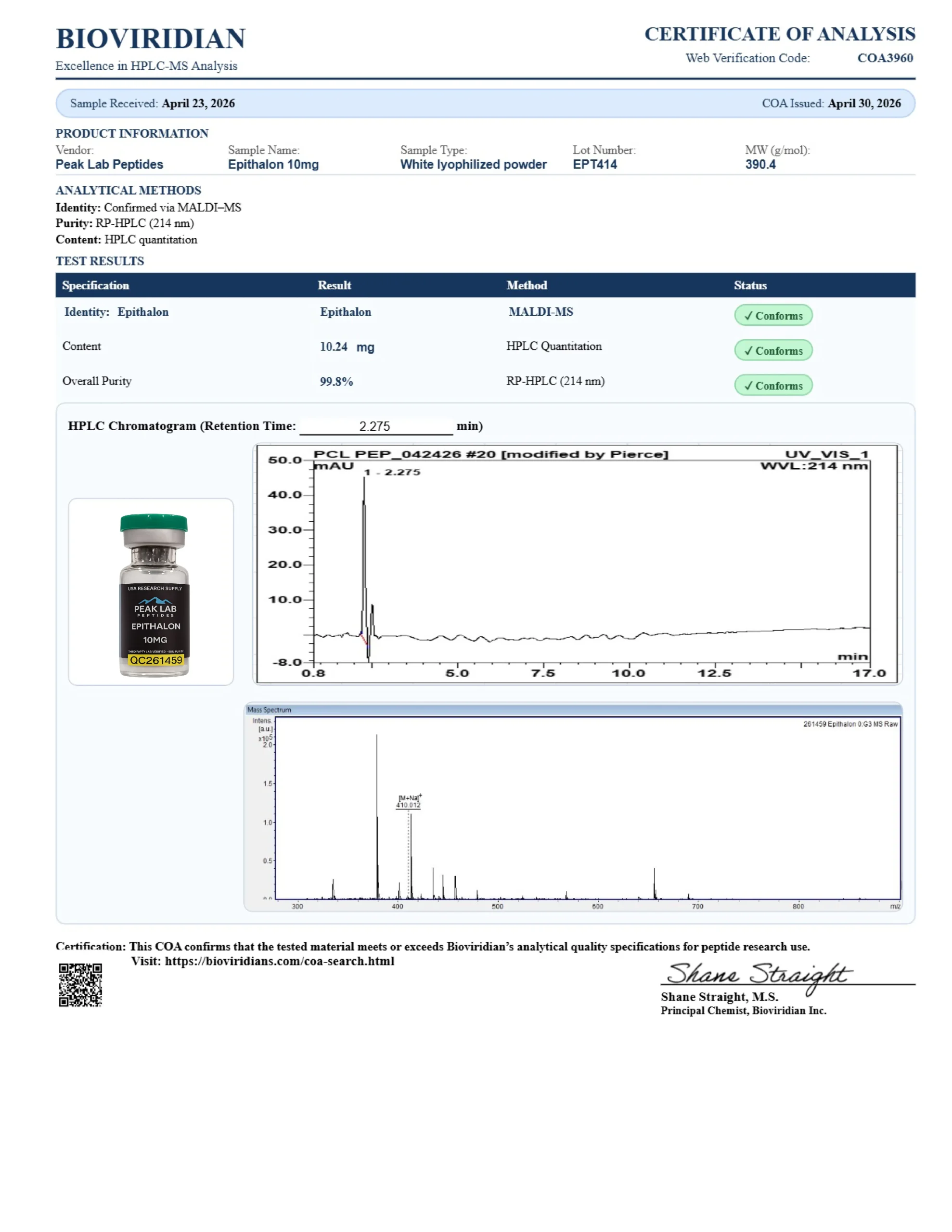Screen dimensions: 952x1232
Task: Open the Epithalon vial product photo
Action: pyautogui.click(x=151, y=592)
